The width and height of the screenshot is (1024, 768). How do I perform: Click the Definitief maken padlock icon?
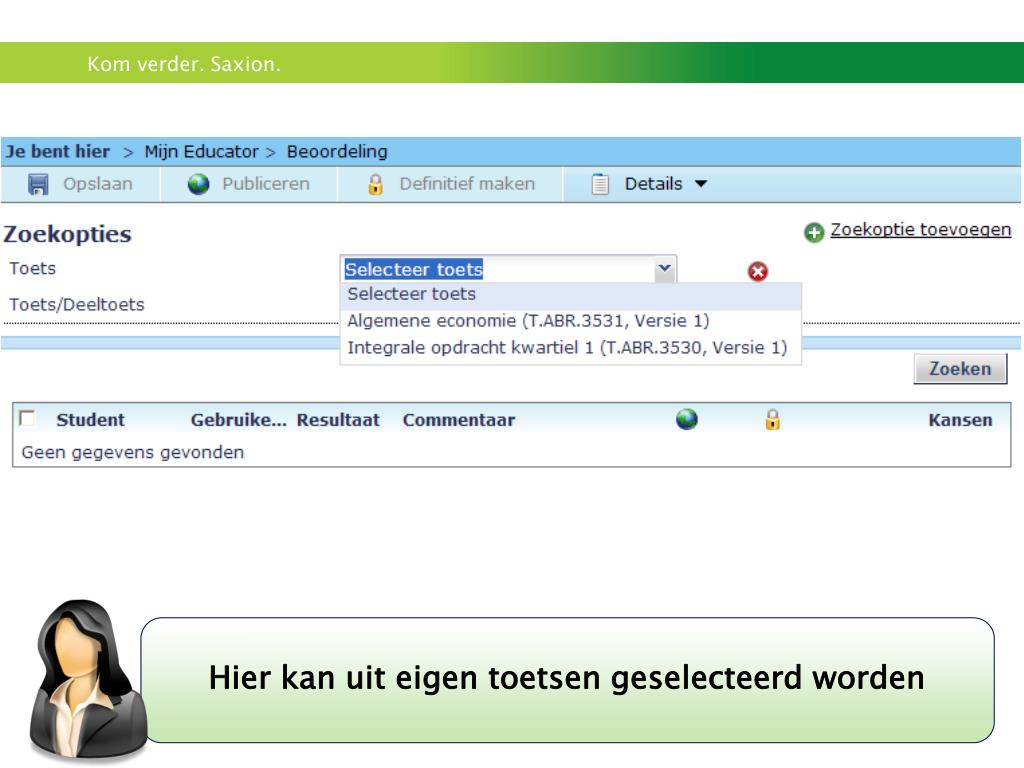point(375,184)
